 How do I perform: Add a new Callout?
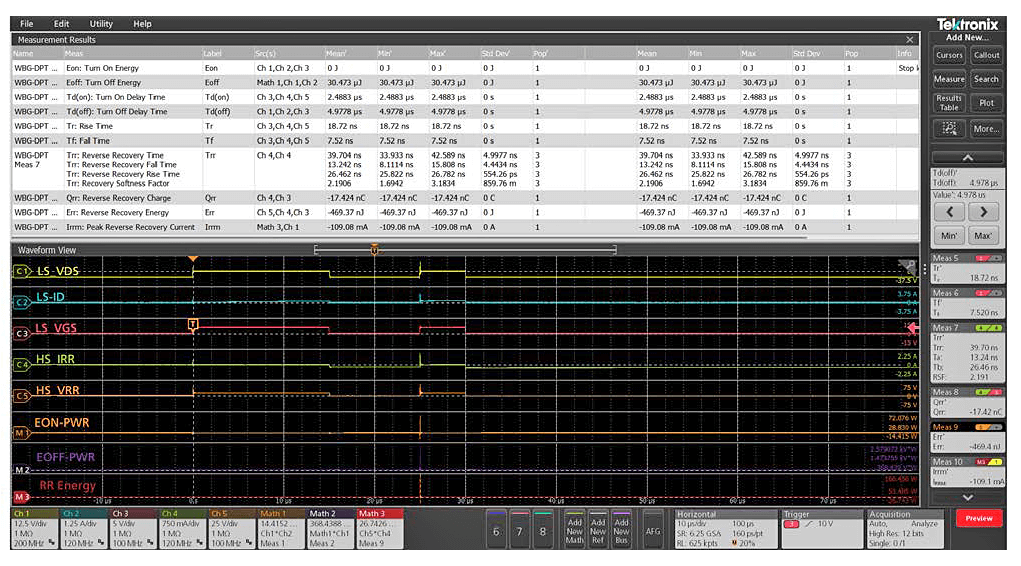986,55
